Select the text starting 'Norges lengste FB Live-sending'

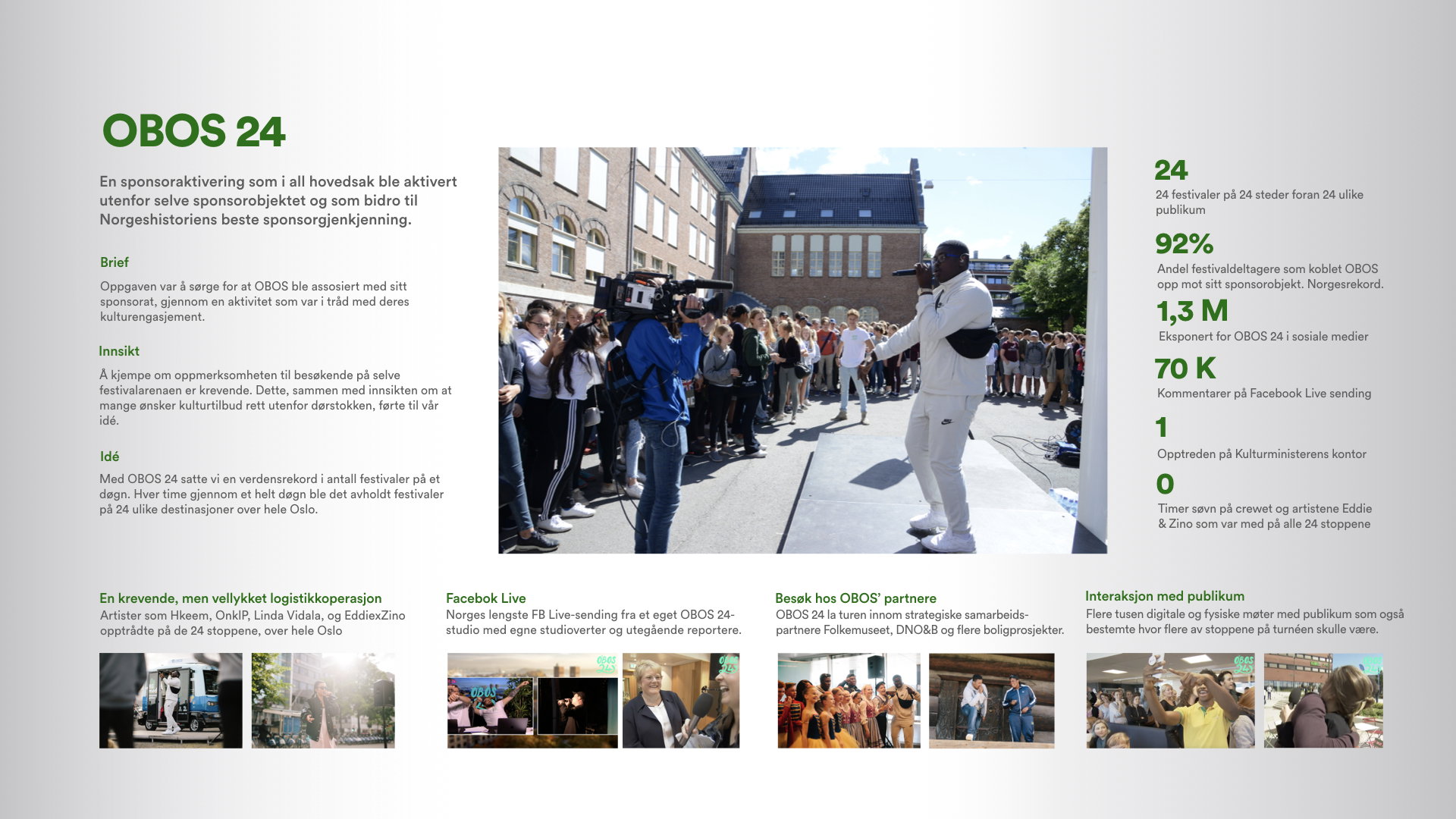tap(594, 622)
